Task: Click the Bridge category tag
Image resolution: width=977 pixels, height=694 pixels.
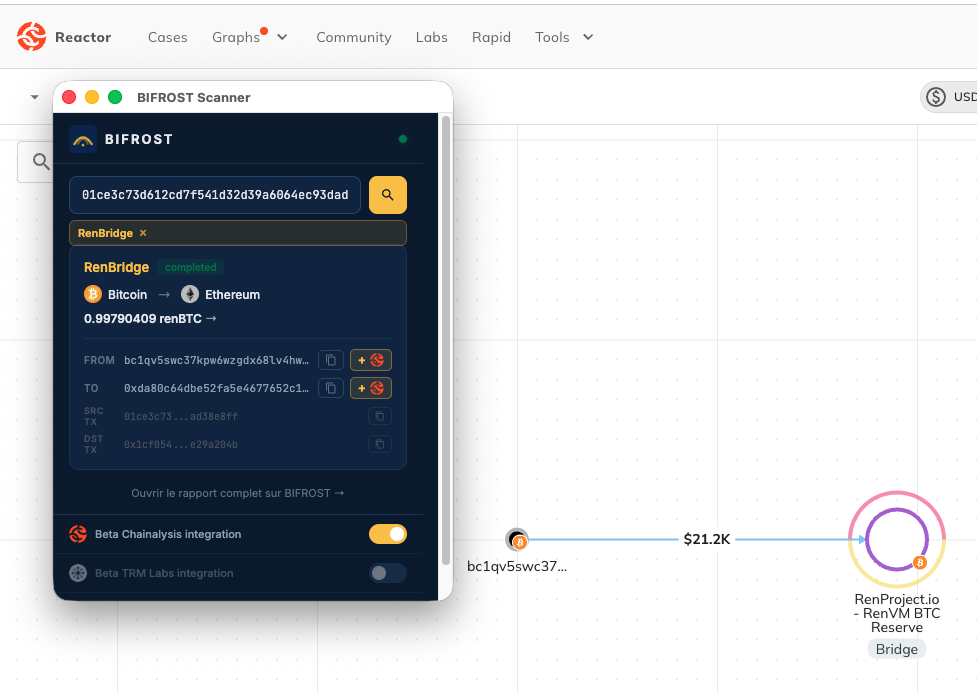Action: point(897,649)
